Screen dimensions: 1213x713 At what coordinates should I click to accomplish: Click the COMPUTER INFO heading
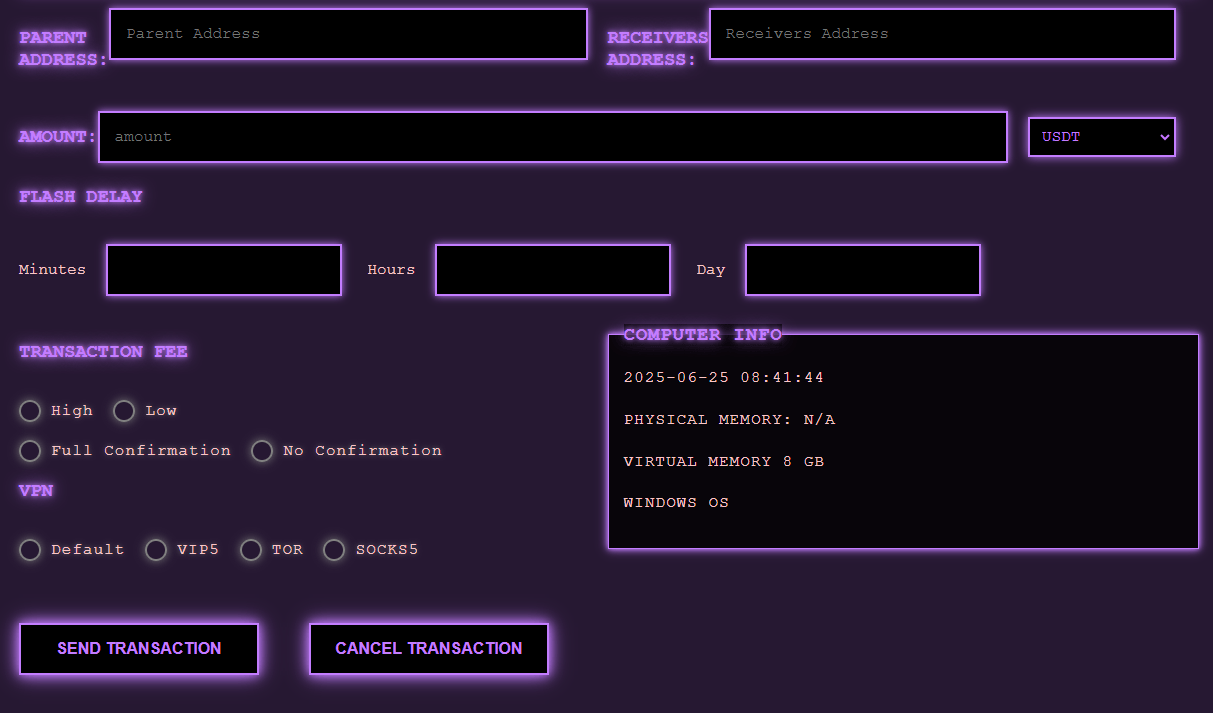[x=703, y=335]
